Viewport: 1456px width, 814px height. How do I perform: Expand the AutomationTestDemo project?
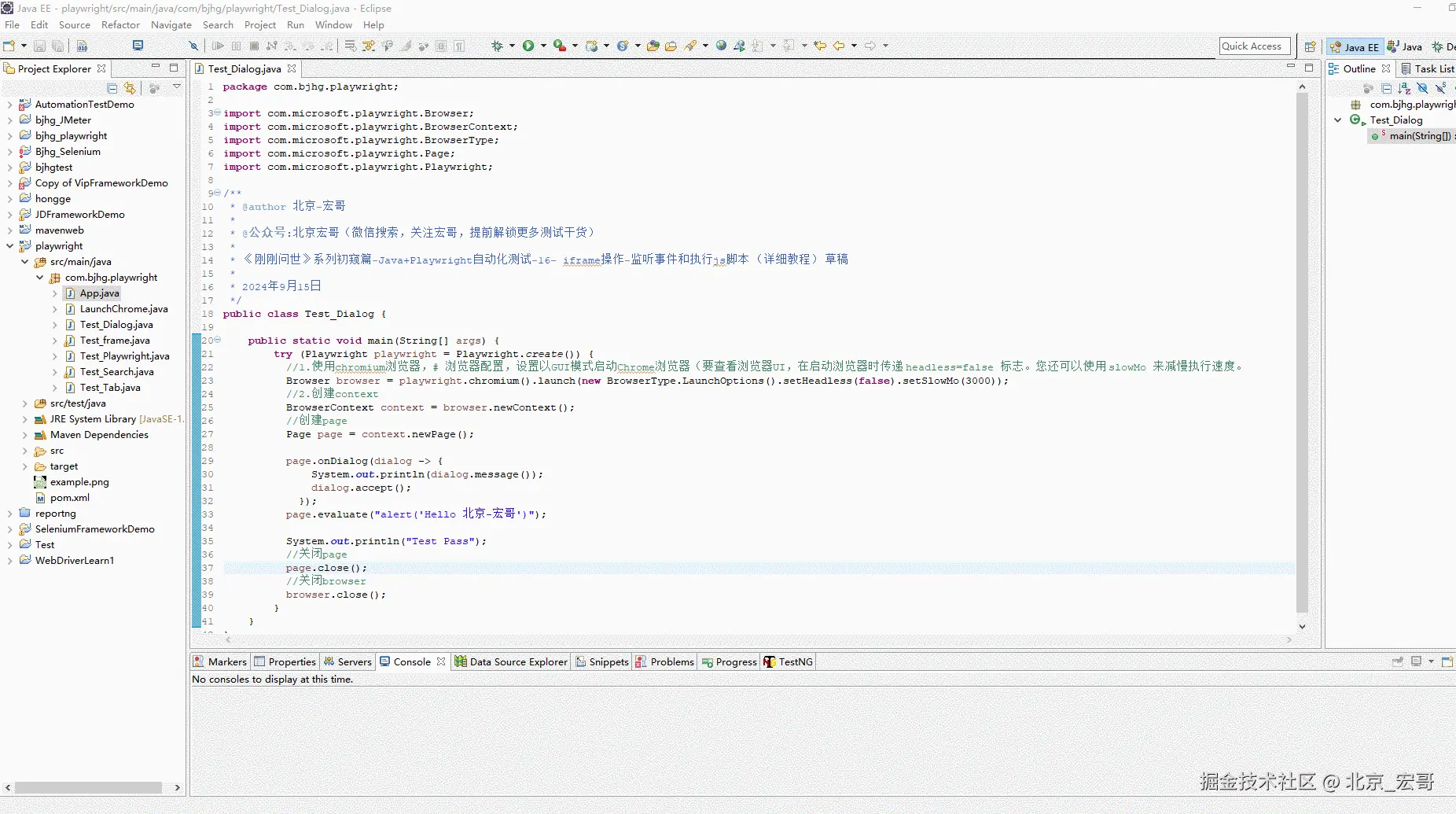click(x=9, y=105)
